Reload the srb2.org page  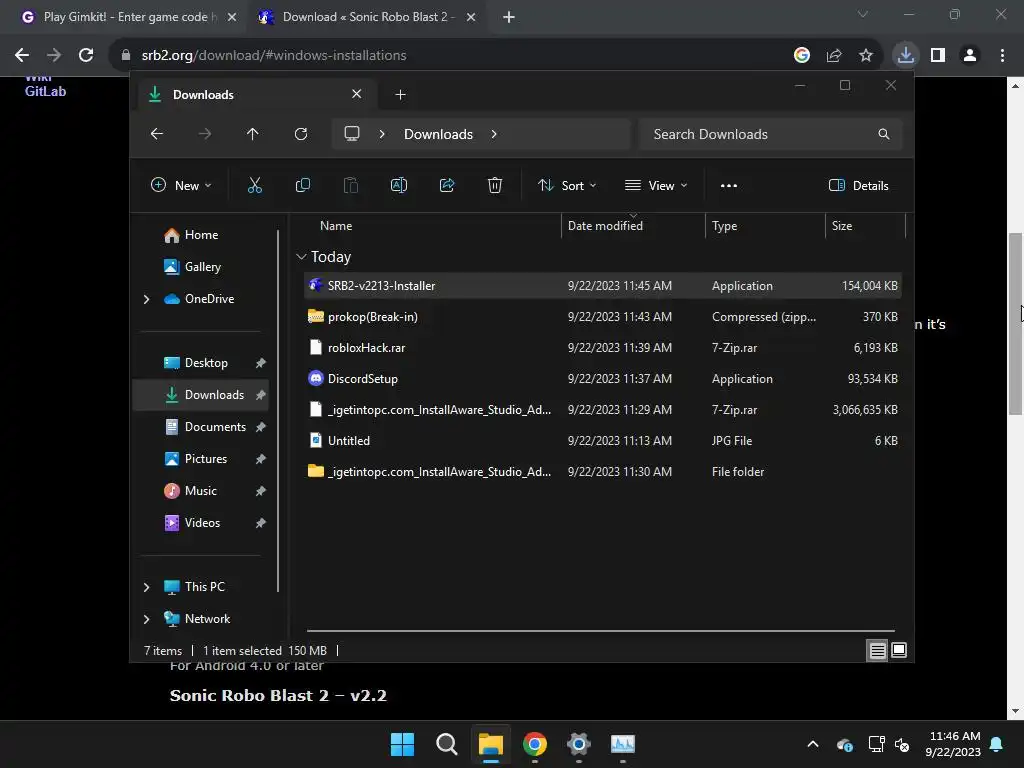tap(86, 56)
